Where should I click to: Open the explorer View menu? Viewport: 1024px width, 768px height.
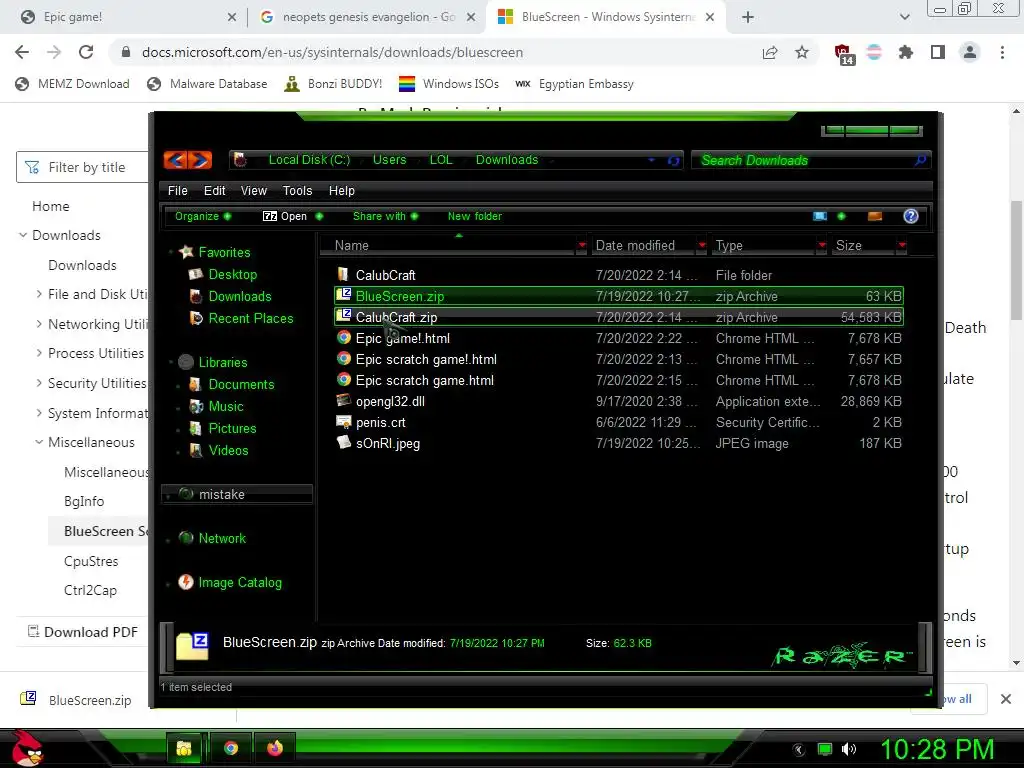pos(253,191)
